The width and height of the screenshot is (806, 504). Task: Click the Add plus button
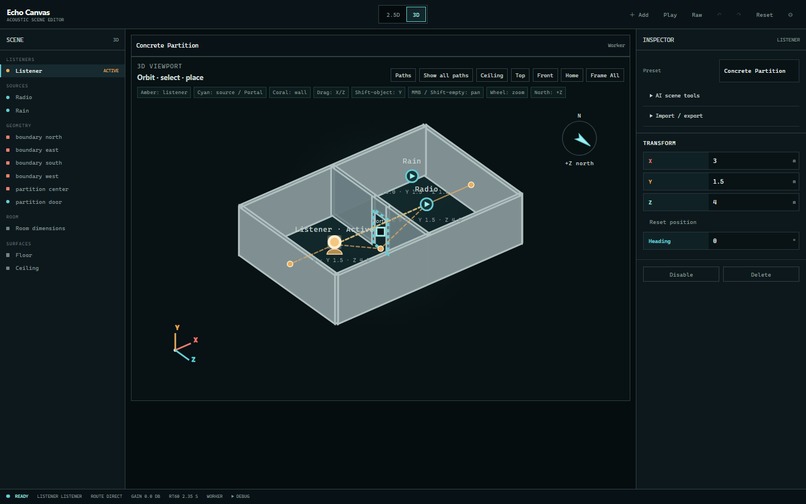point(639,15)
